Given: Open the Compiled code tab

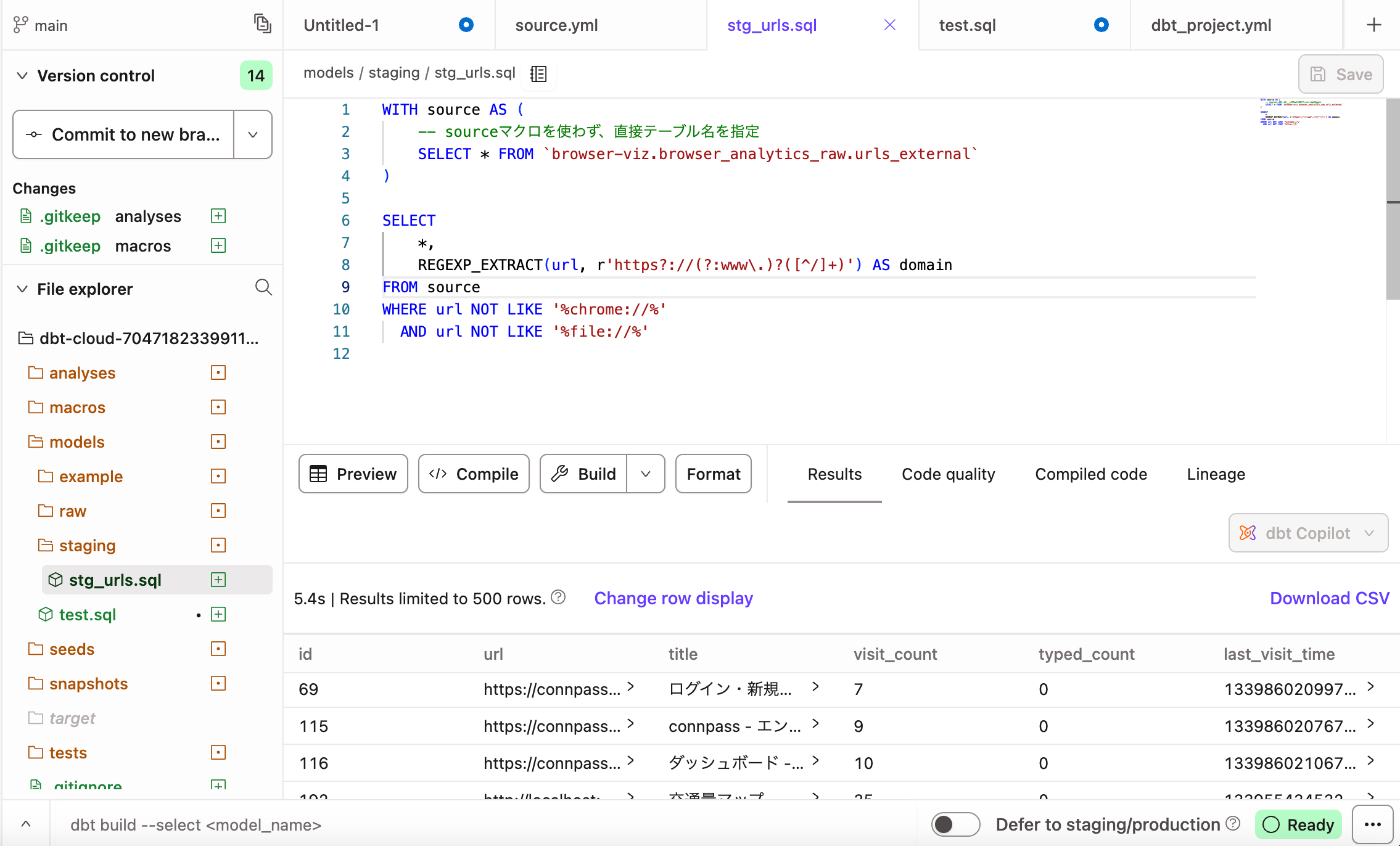Looking at the screenshot, I should pos(1091,474).
